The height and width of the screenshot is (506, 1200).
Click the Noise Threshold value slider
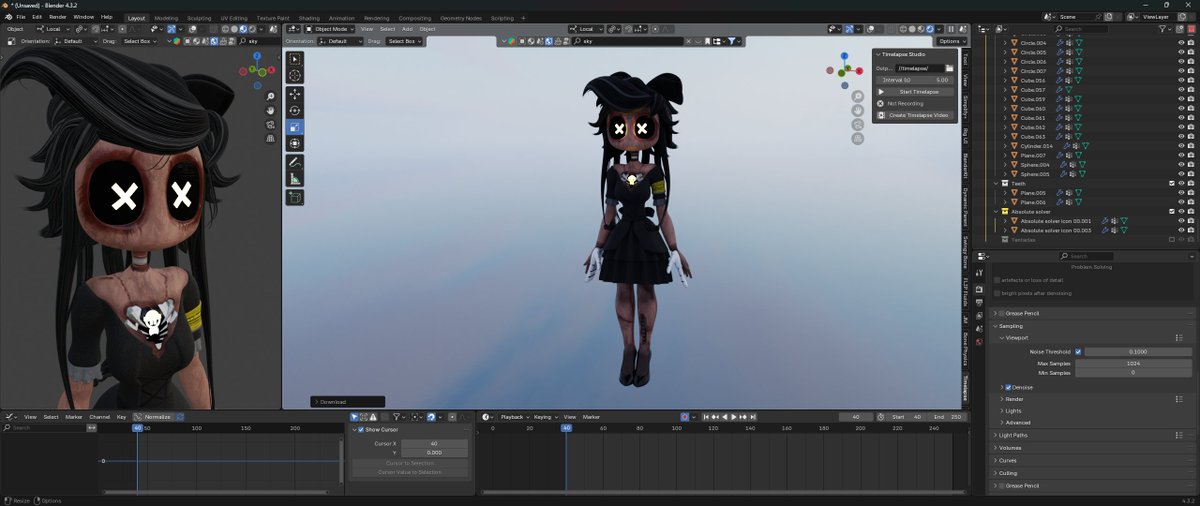(1137, 352)
